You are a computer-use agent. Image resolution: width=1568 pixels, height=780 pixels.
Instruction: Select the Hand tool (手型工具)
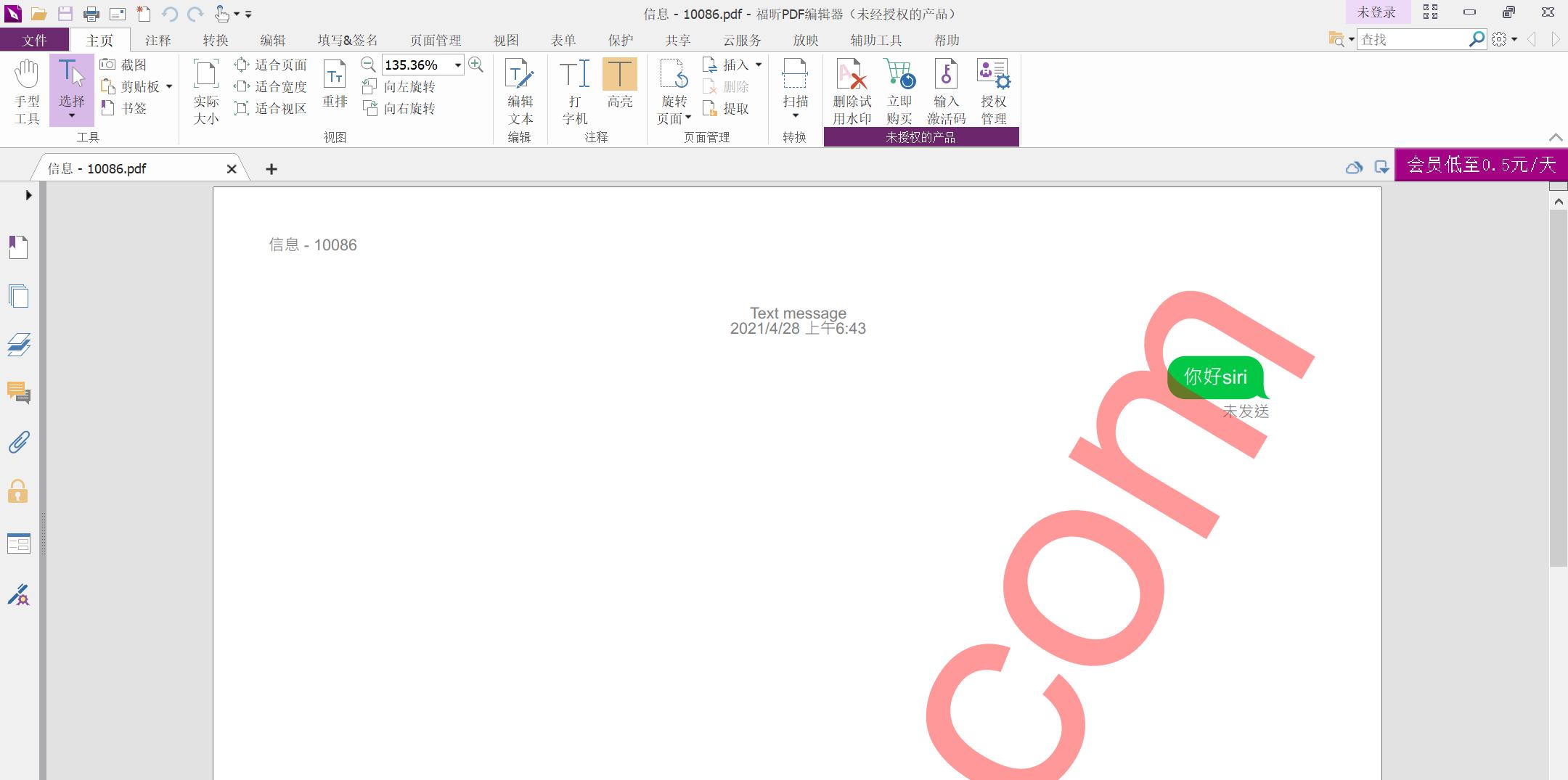point(27,92)
